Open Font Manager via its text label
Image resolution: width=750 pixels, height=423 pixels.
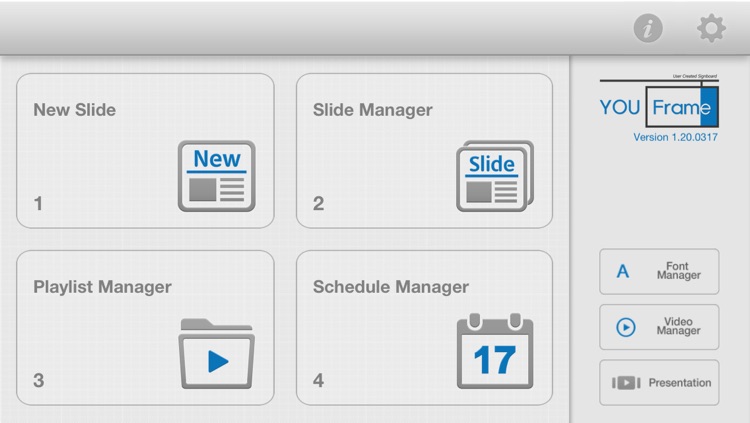(x=679, y=271)
